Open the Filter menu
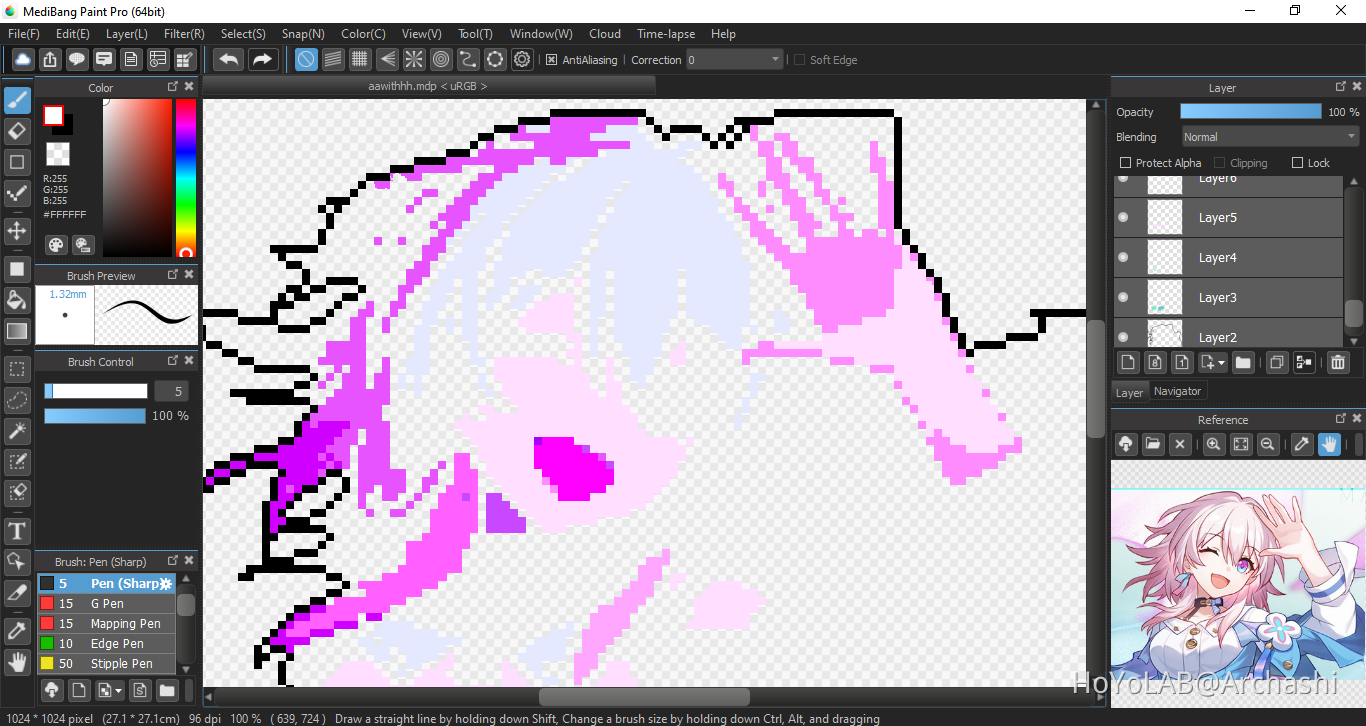The height and width of the screenshot is (726, 1366). point(183,33)
